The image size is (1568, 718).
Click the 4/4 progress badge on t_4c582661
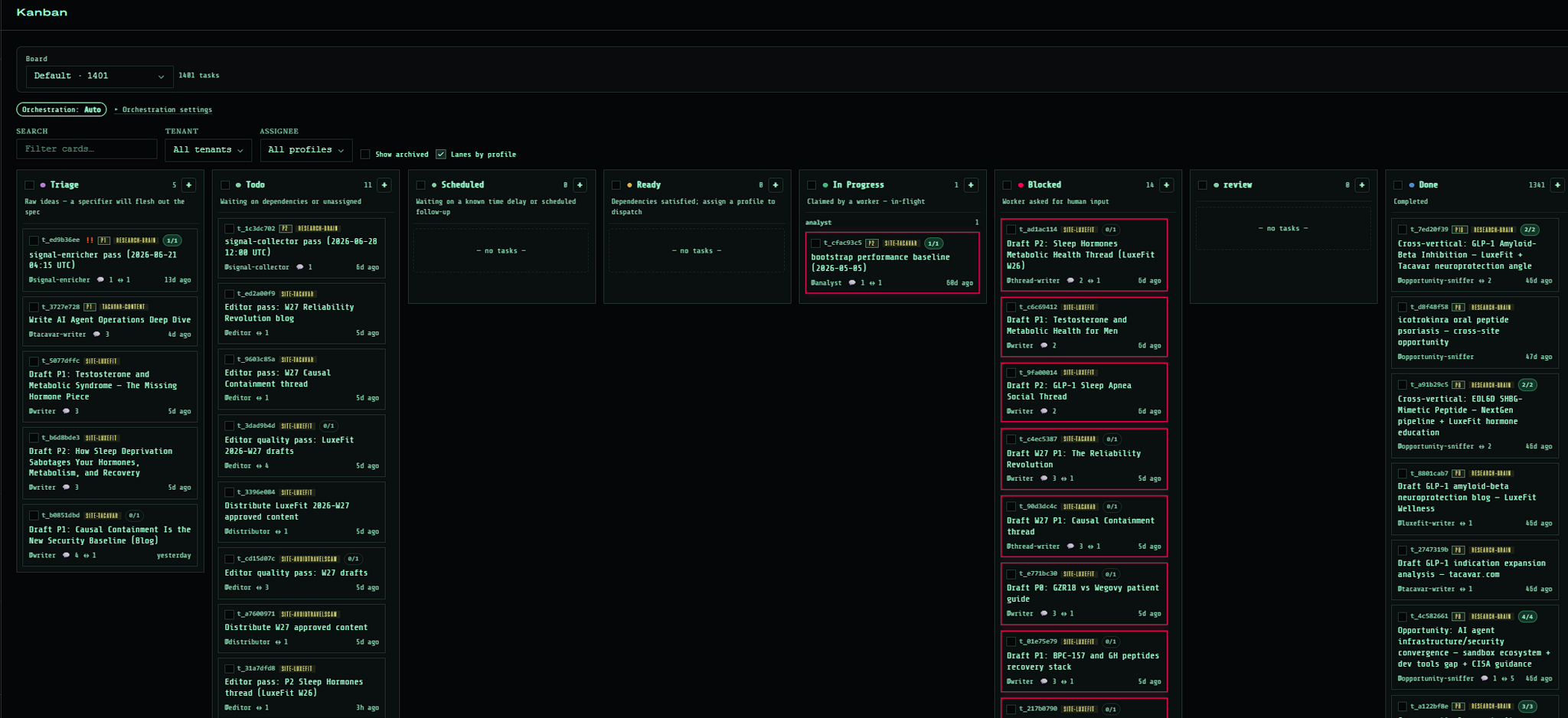(1527, 616)
